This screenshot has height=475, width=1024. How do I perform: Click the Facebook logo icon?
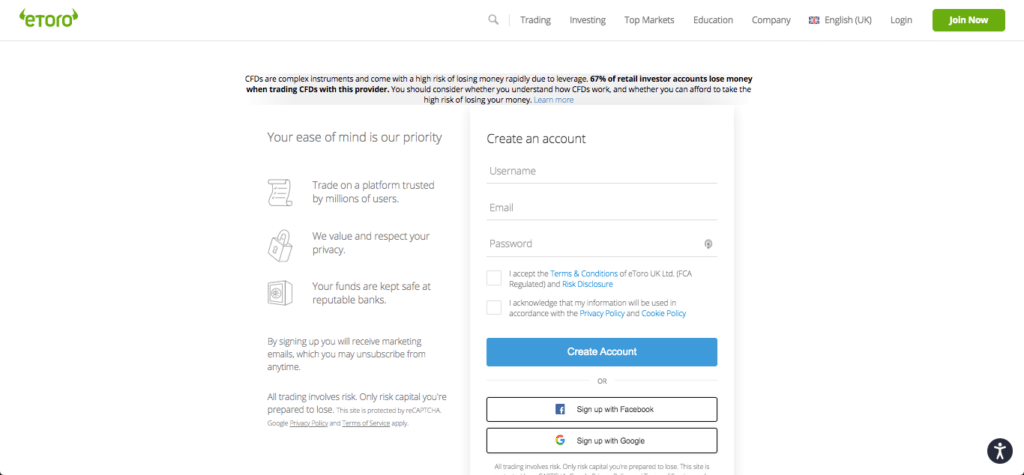click(560, 410)
